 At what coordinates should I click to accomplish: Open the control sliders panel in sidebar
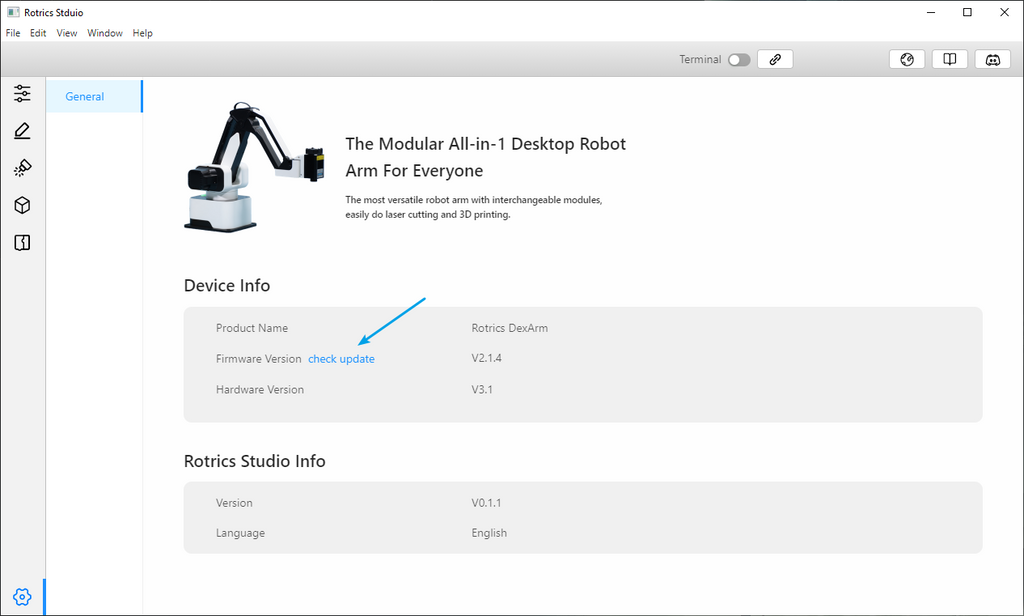click(22, 94)
